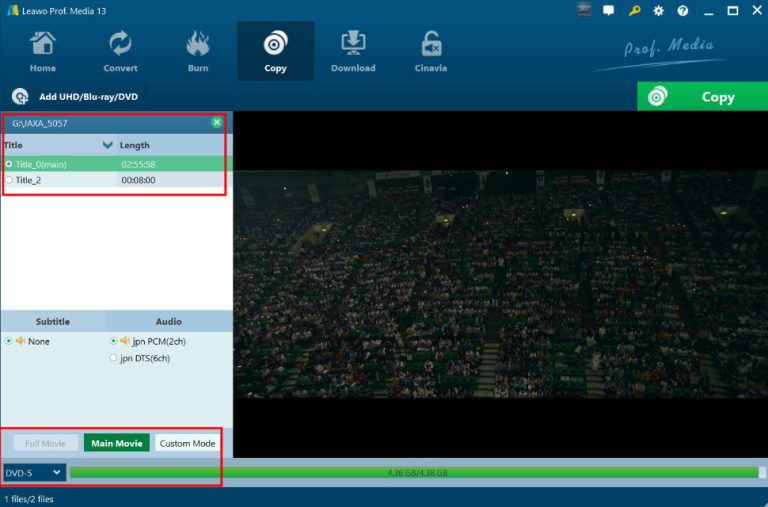This screenshot has height=507, width=768.
Task: Open settings via the gear icon
Action: pyautogui.click(x=658, y=11)
